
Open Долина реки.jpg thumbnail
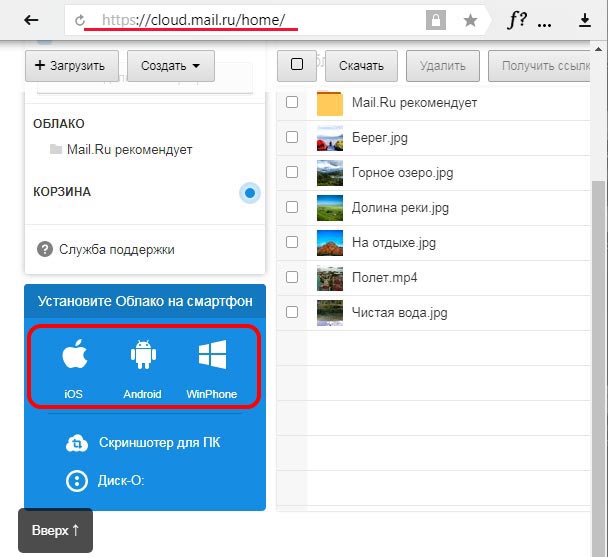click(330, 208)
